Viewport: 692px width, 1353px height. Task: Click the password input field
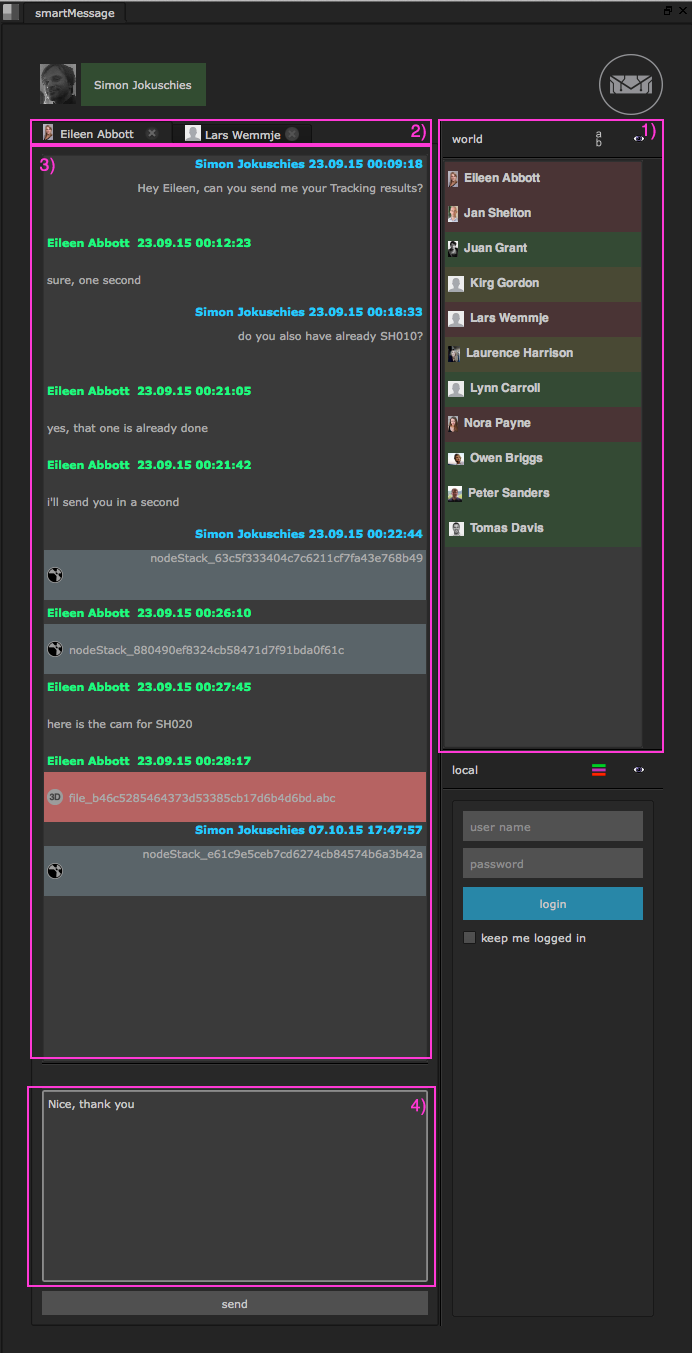click(552, 863)
